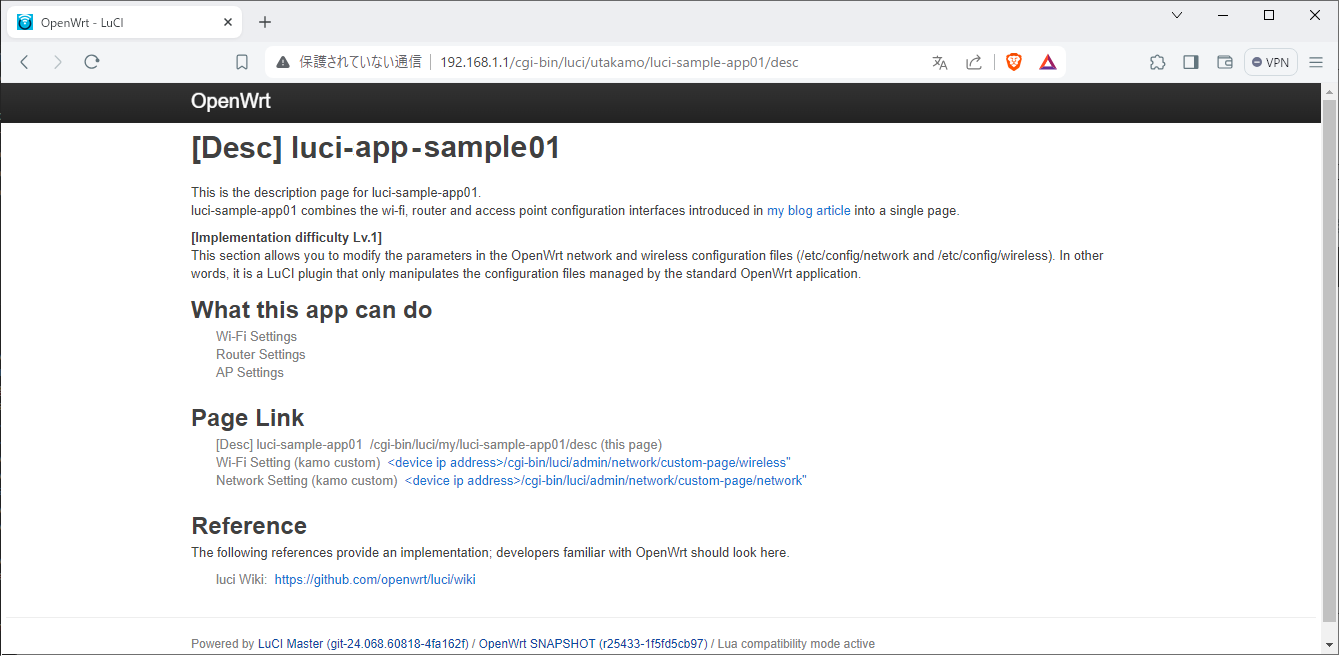Open the Brave Wallet icon

(x=1224, y=62)
